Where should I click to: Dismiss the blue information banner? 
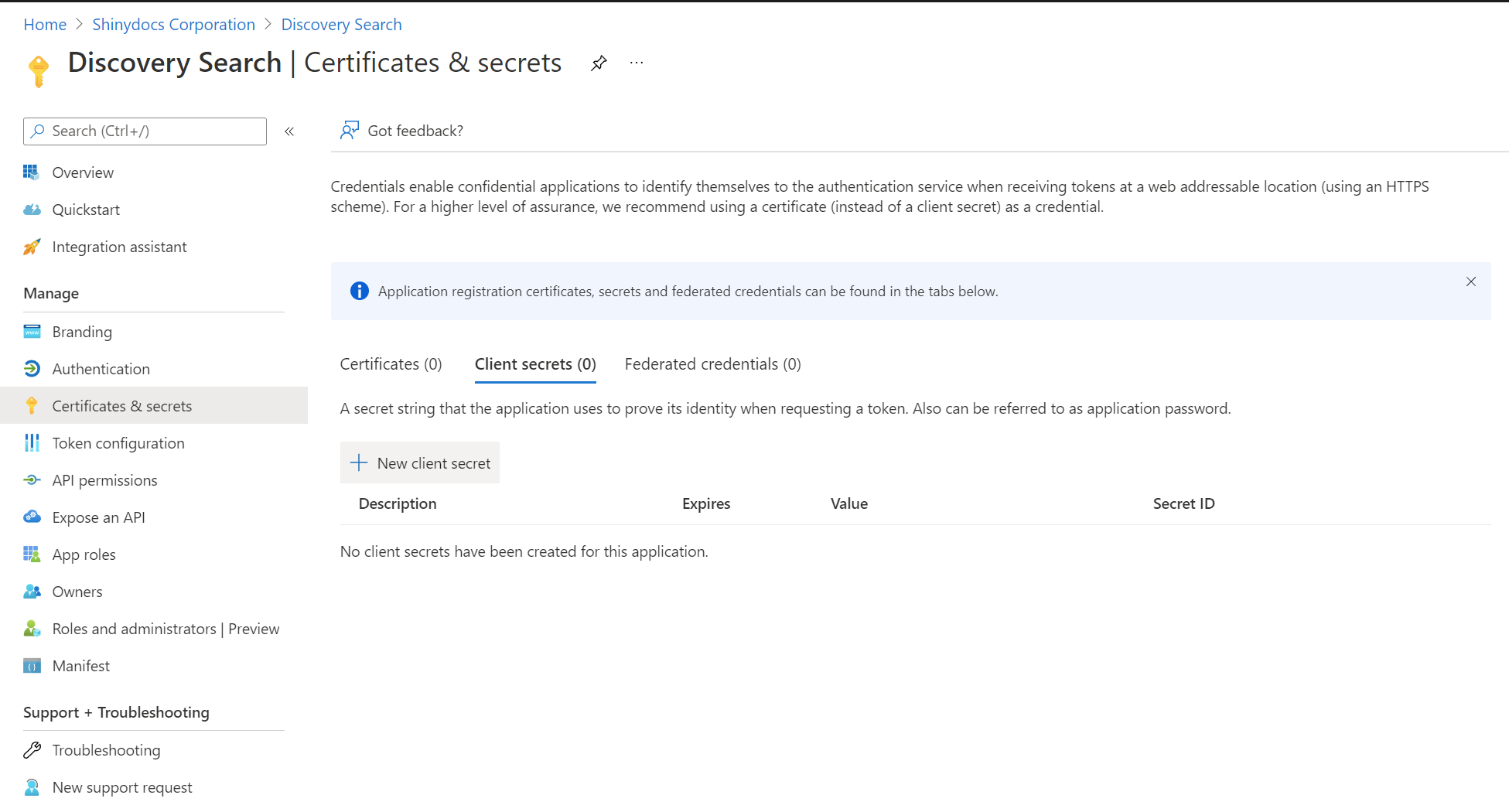[1470, 281]
